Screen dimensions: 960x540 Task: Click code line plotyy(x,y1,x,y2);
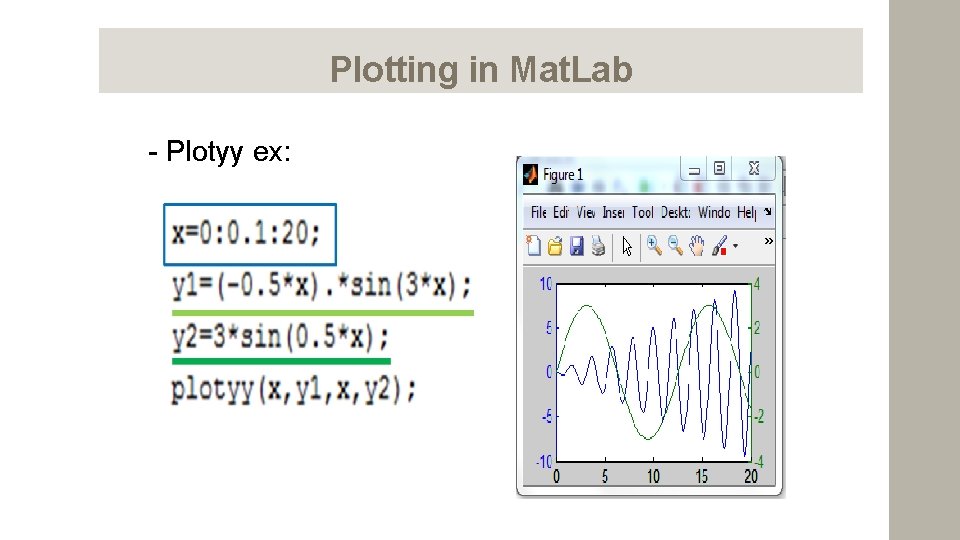294,389
